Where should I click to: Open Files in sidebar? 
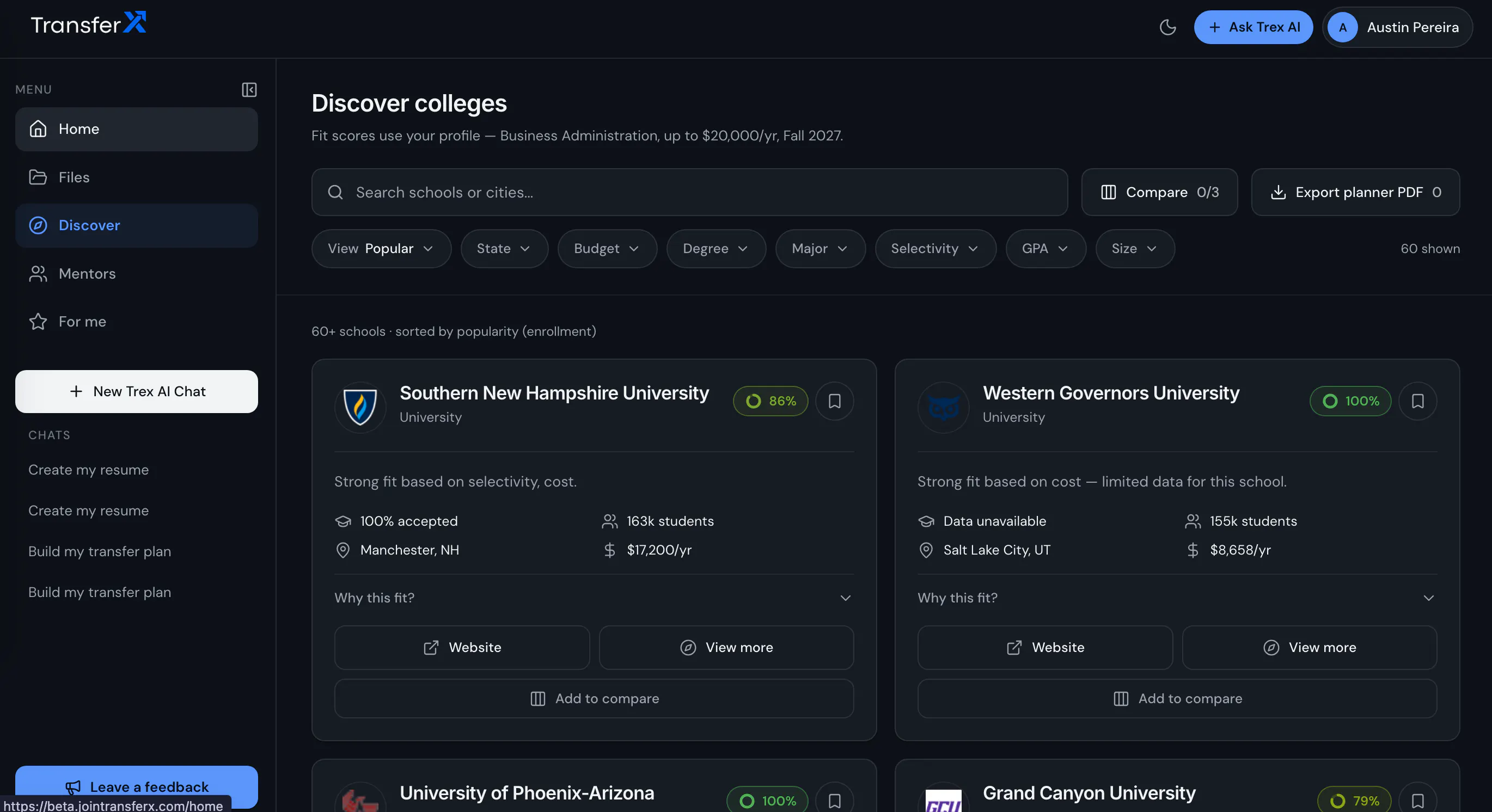point(137,177)
